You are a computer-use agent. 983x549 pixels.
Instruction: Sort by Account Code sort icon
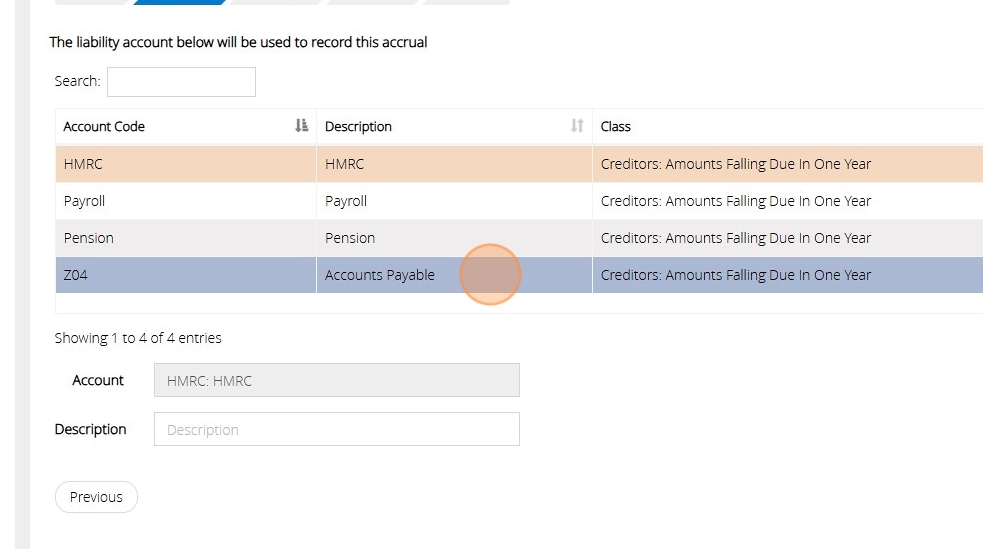pos(302,126)
